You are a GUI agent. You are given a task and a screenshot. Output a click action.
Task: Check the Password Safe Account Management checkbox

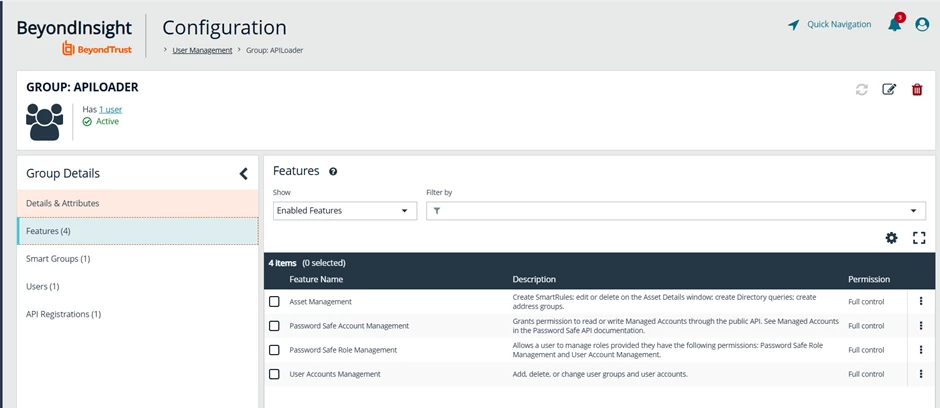point(274,326)
